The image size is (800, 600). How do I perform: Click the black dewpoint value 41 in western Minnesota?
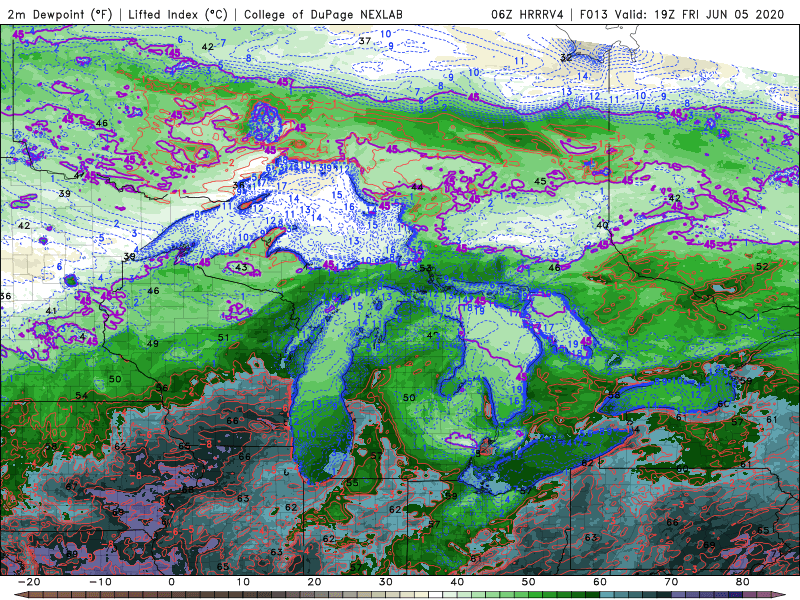point(51,311)
